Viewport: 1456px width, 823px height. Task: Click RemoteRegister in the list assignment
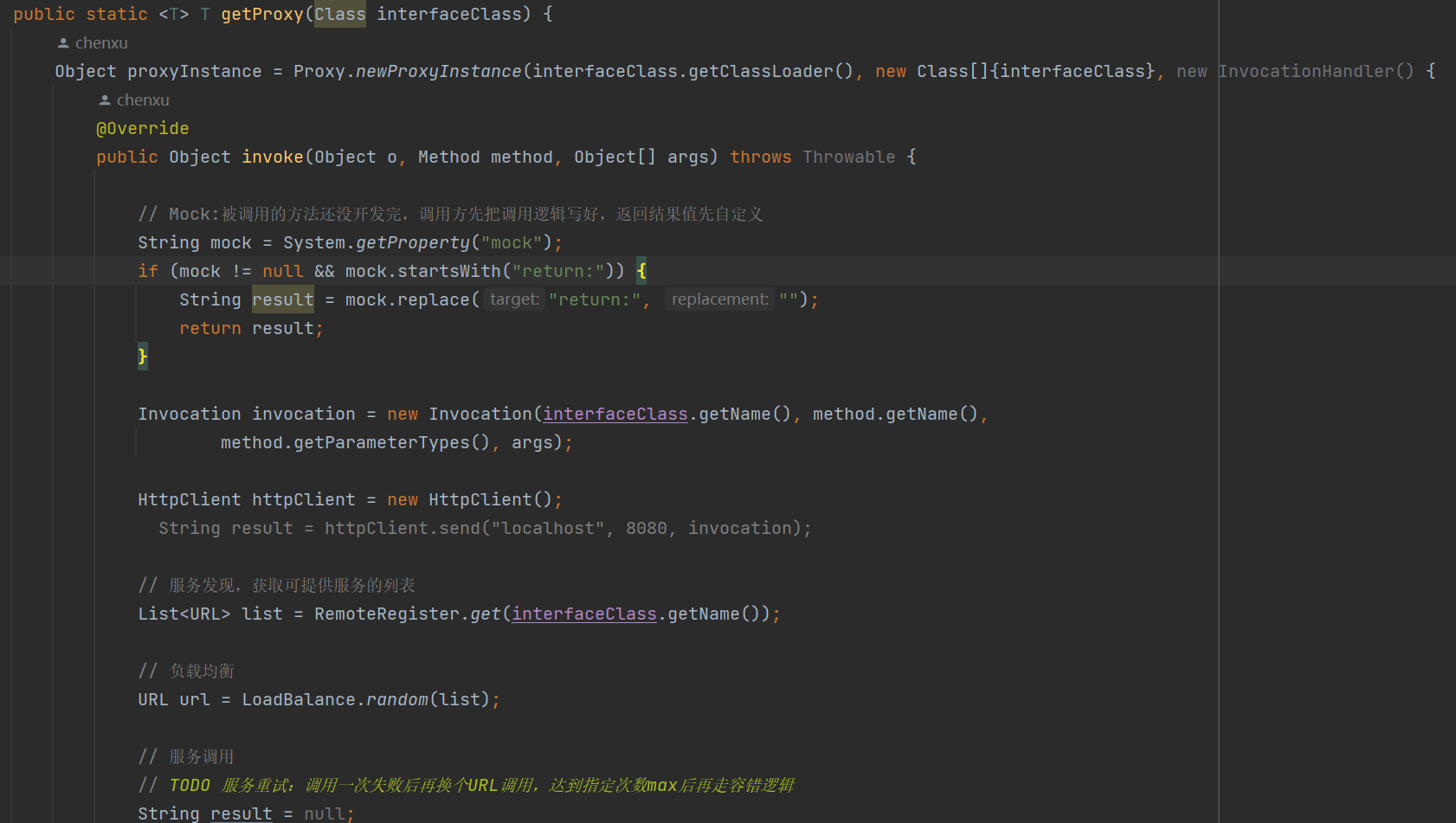387,614
